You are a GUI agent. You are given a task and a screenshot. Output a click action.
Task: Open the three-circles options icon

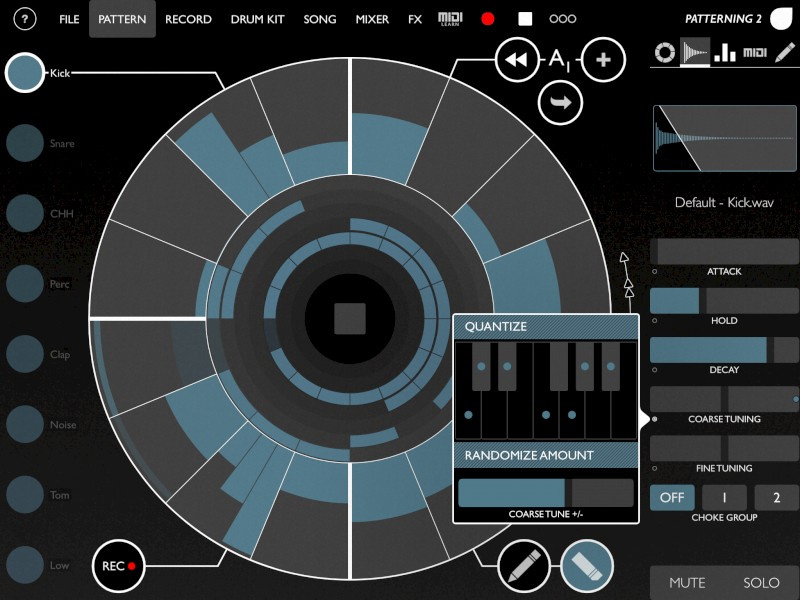[x=563, y=19]
